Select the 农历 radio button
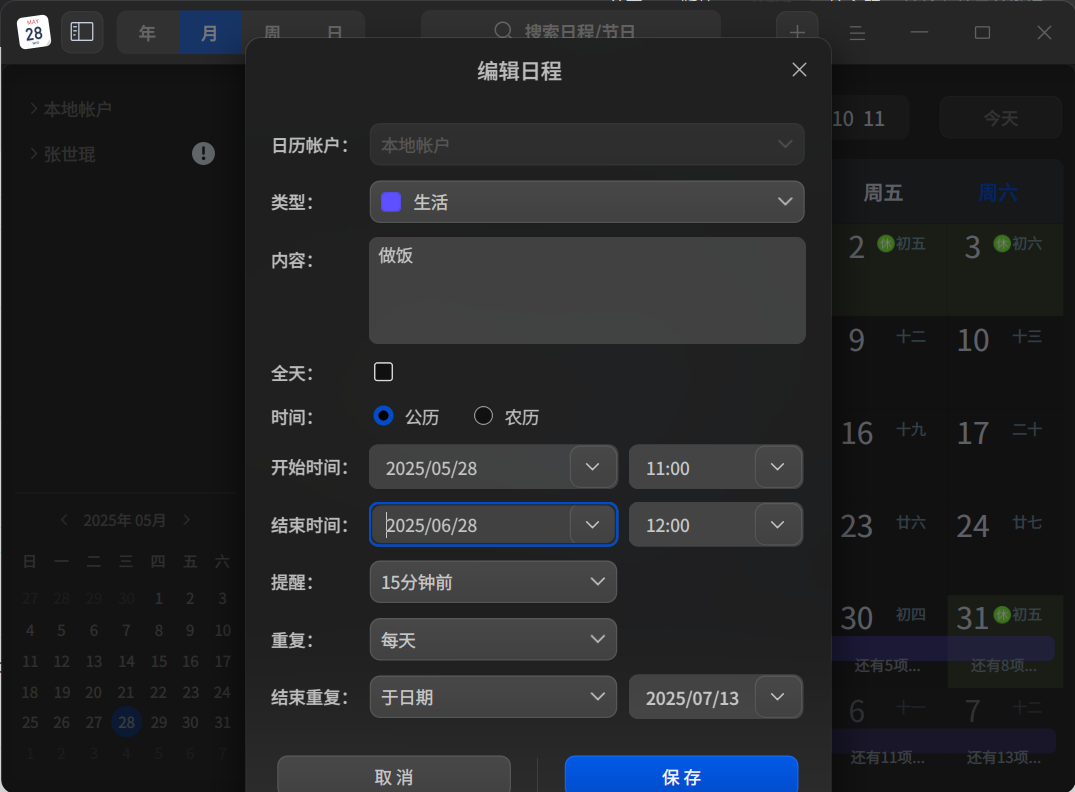This screenshot has height=792, width=1075. [483, 416]
